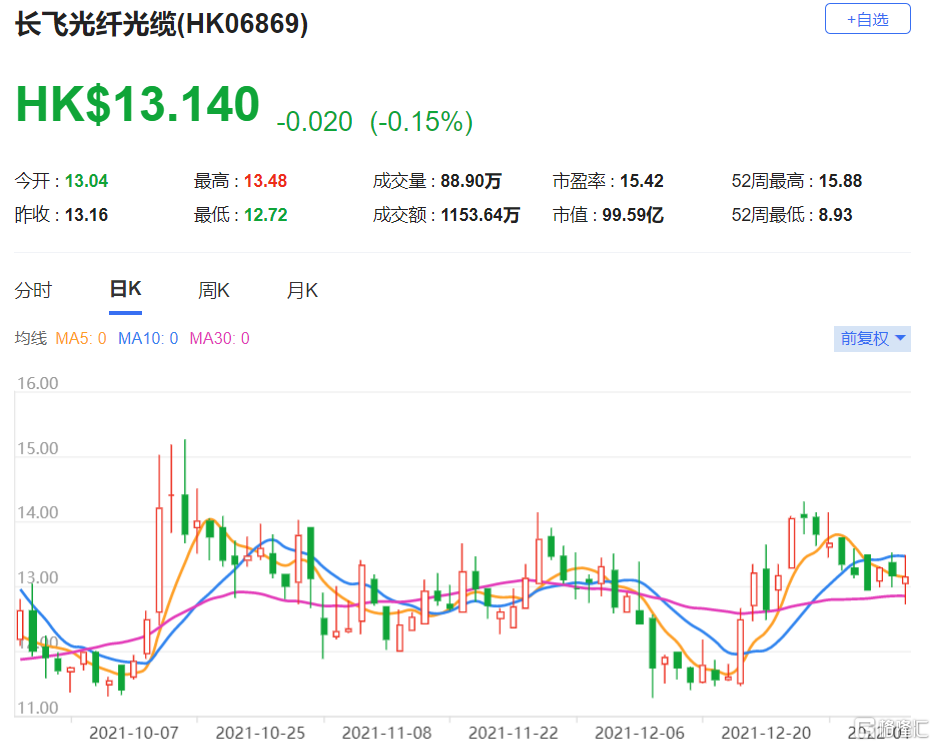Click the 均线 label
This screenshot has width=935, height=746.
(30, 339)
